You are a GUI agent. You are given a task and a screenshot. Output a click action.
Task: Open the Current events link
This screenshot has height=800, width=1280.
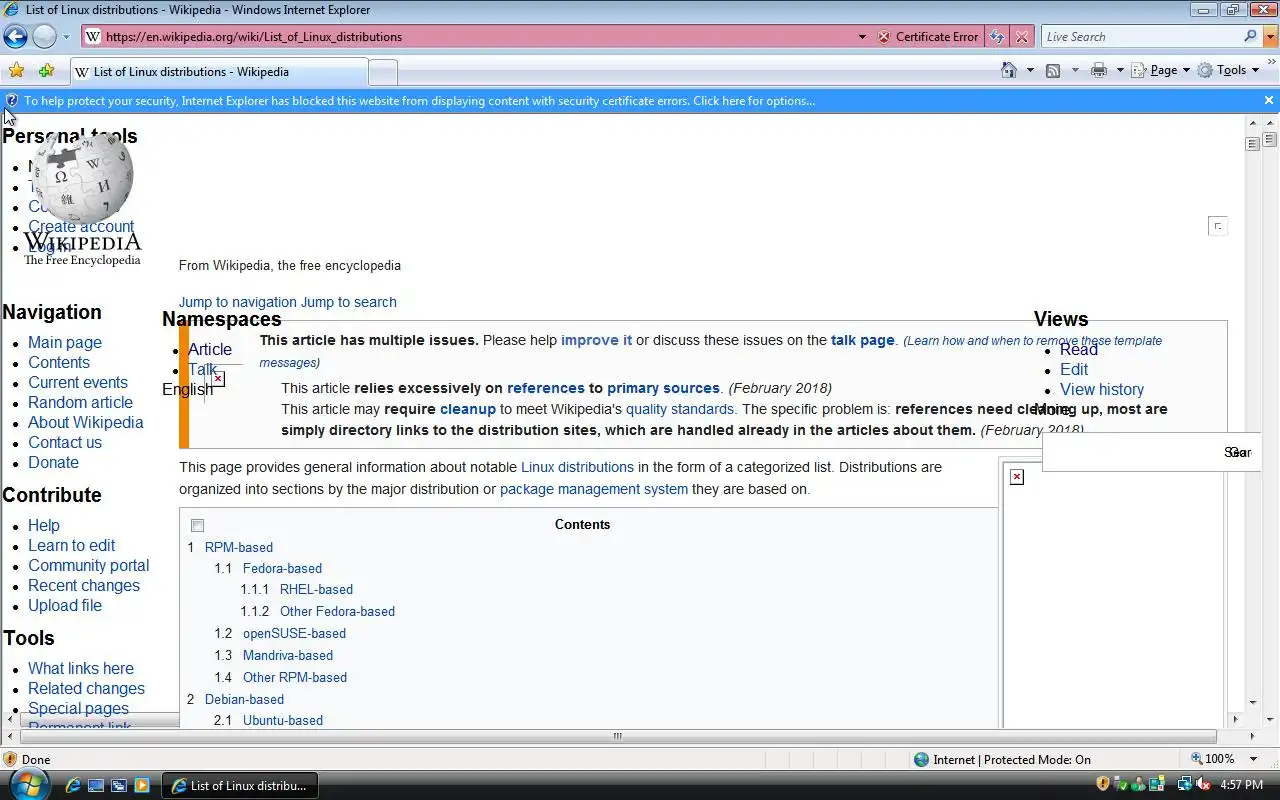coord(78,382)
